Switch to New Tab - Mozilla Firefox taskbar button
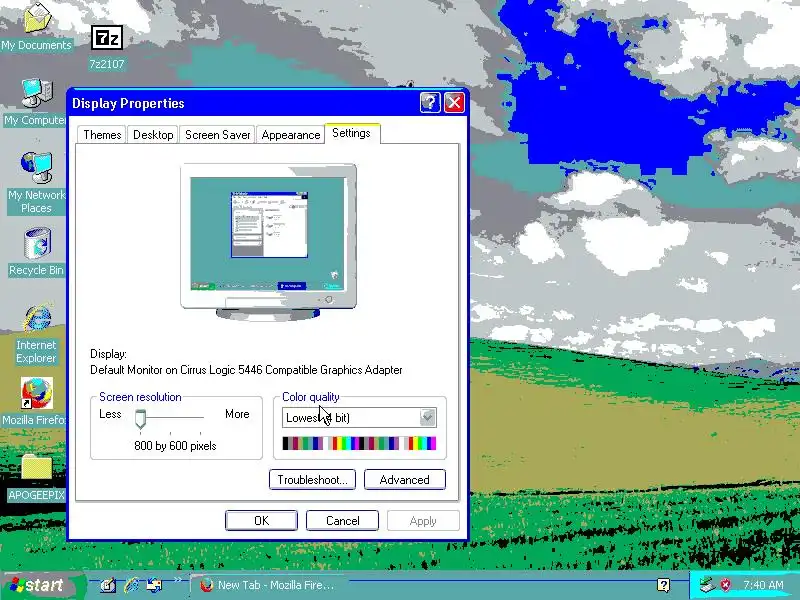Screen dimensions: 800x600 pos(268,585)
